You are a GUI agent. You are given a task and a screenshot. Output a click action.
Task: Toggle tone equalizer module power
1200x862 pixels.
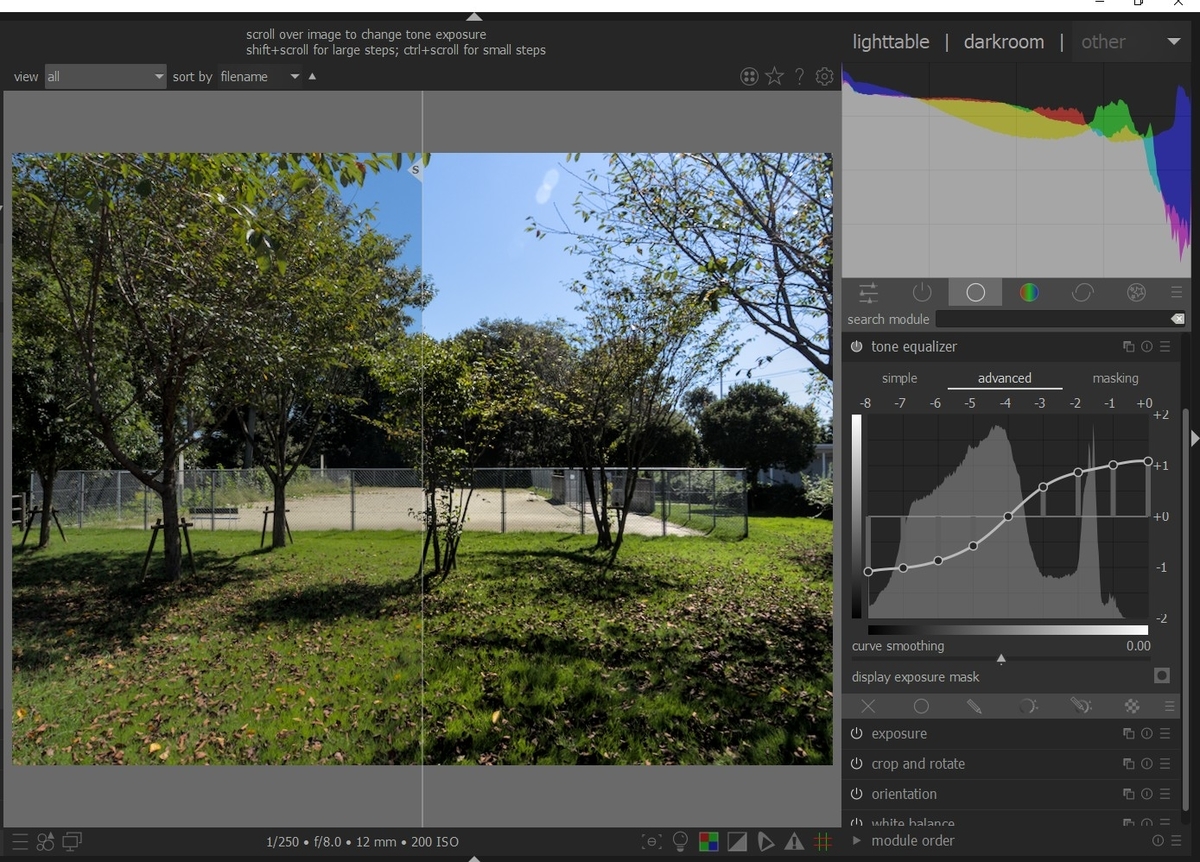857,347
